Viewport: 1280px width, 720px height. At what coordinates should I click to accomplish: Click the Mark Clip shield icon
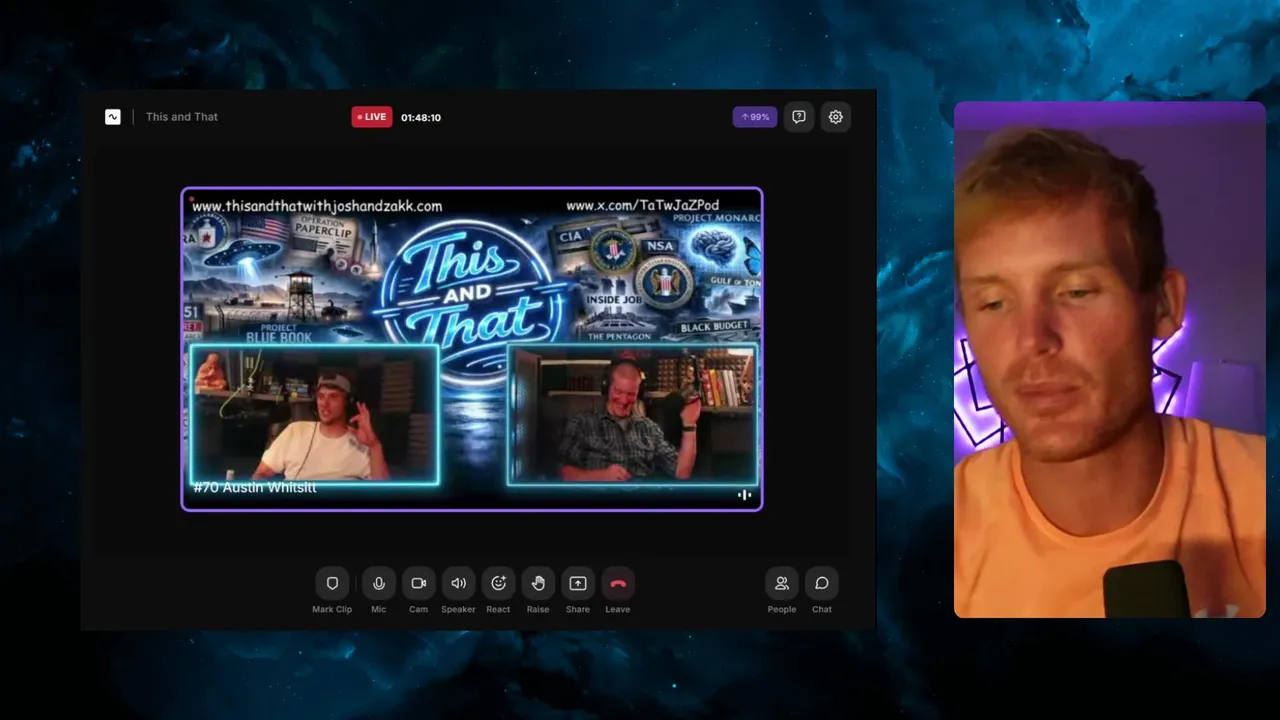(x=332, y=583)
